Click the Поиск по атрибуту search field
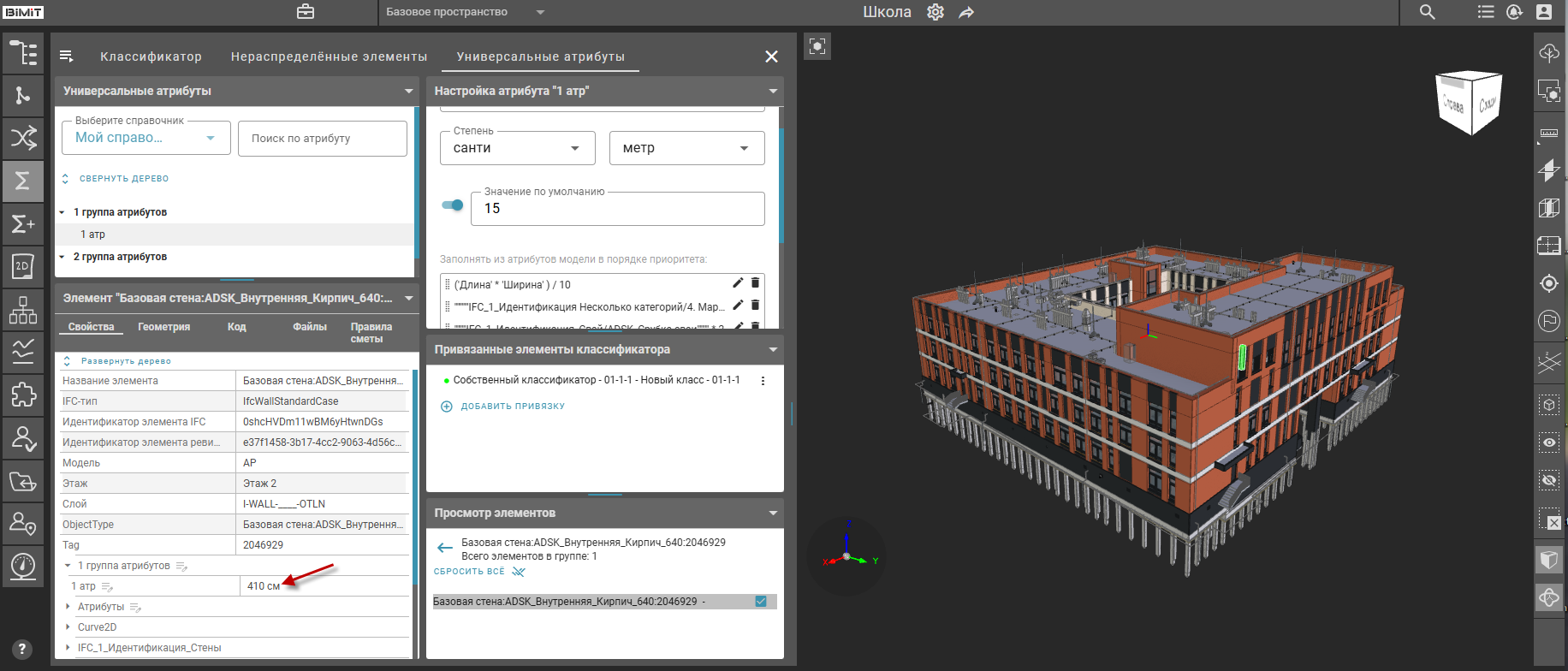This screenshot has width=1568, height=671. pyautogui.click(x=322, y=139)
